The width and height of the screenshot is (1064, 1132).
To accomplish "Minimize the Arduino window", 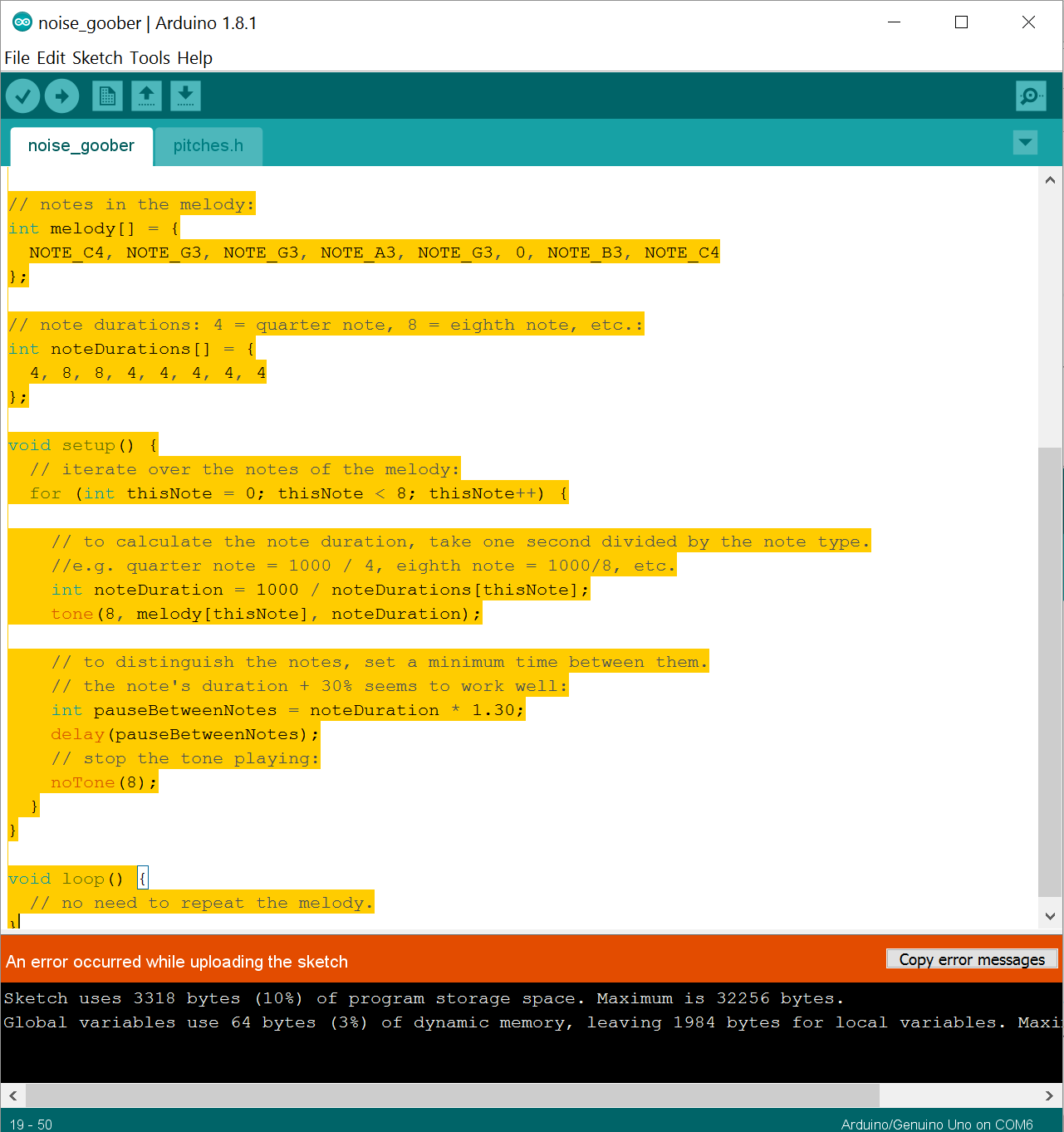I will coord(895,22).
